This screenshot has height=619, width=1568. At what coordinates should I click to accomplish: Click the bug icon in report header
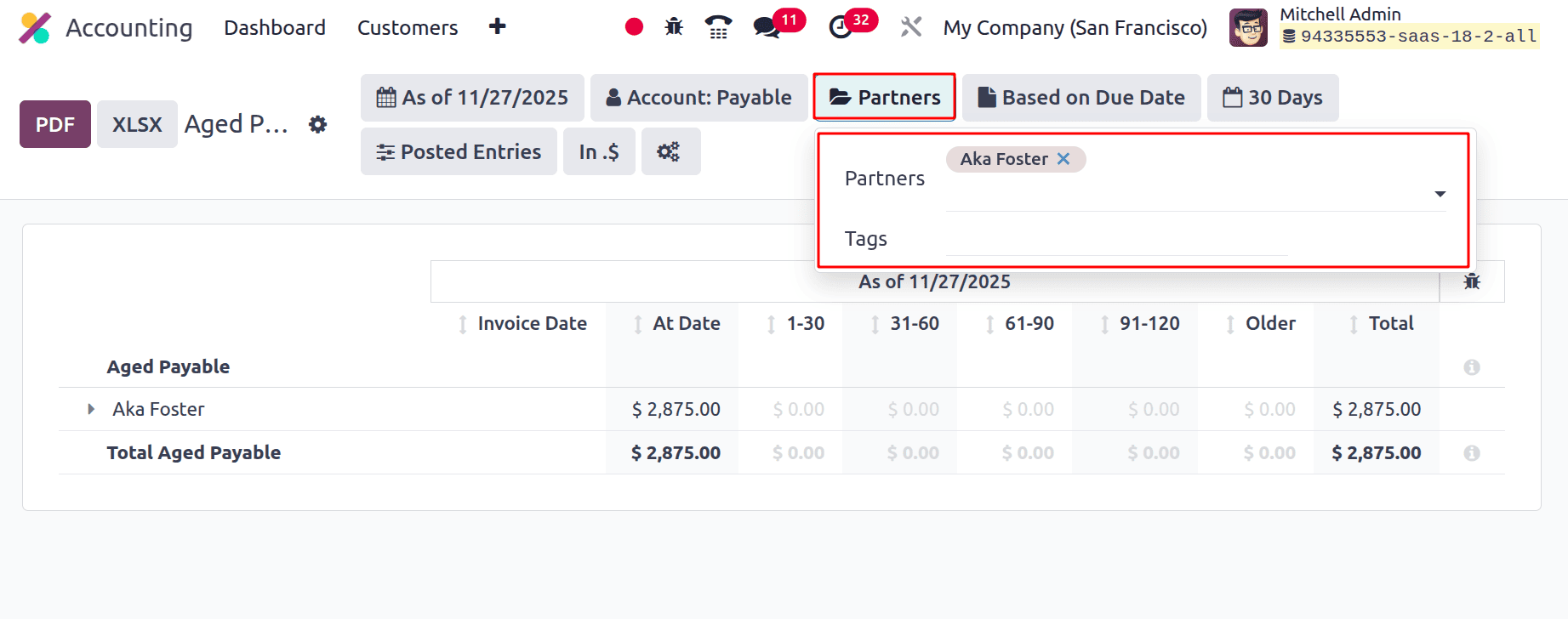click(1472, 281)
